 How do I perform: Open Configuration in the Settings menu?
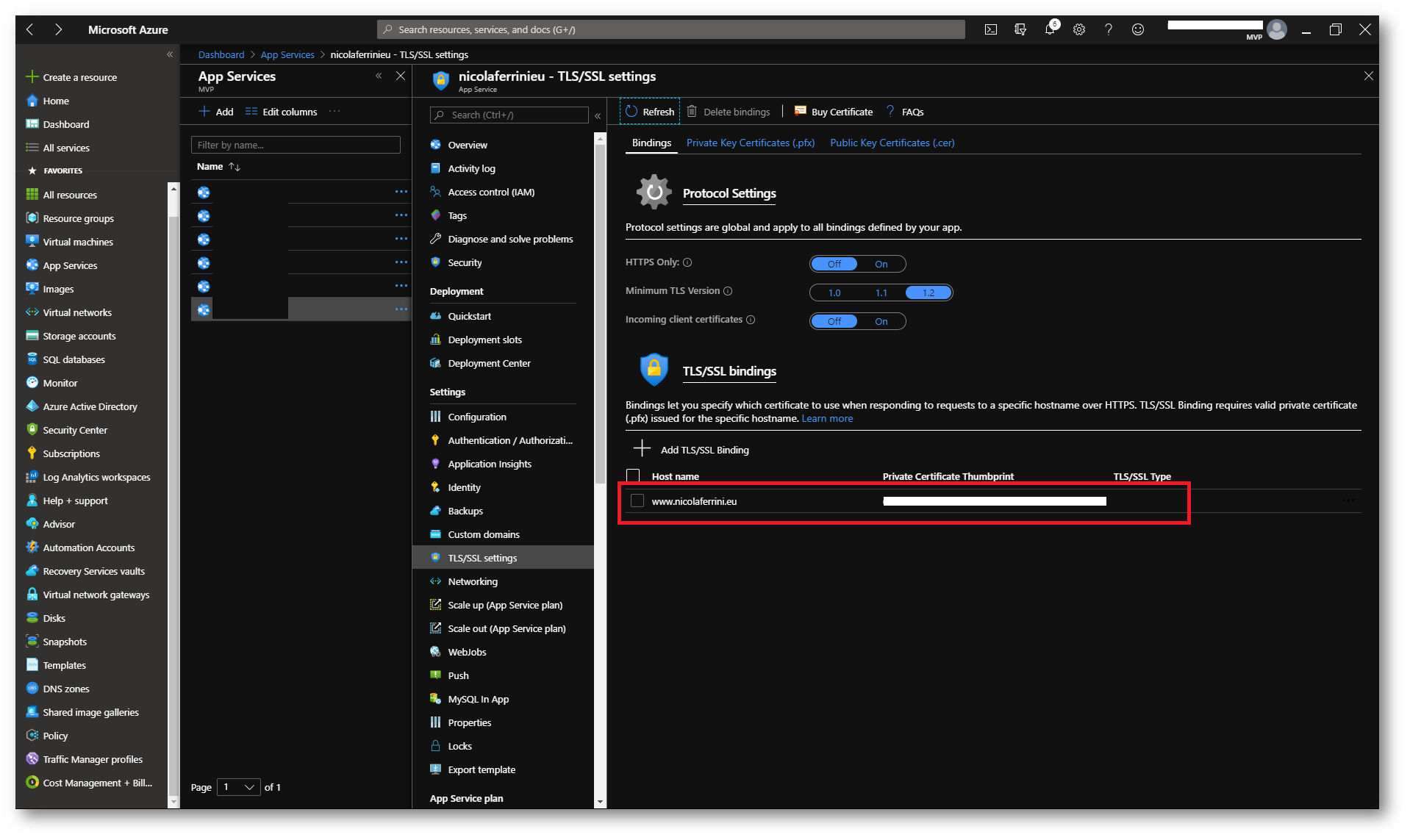[477, 417]
